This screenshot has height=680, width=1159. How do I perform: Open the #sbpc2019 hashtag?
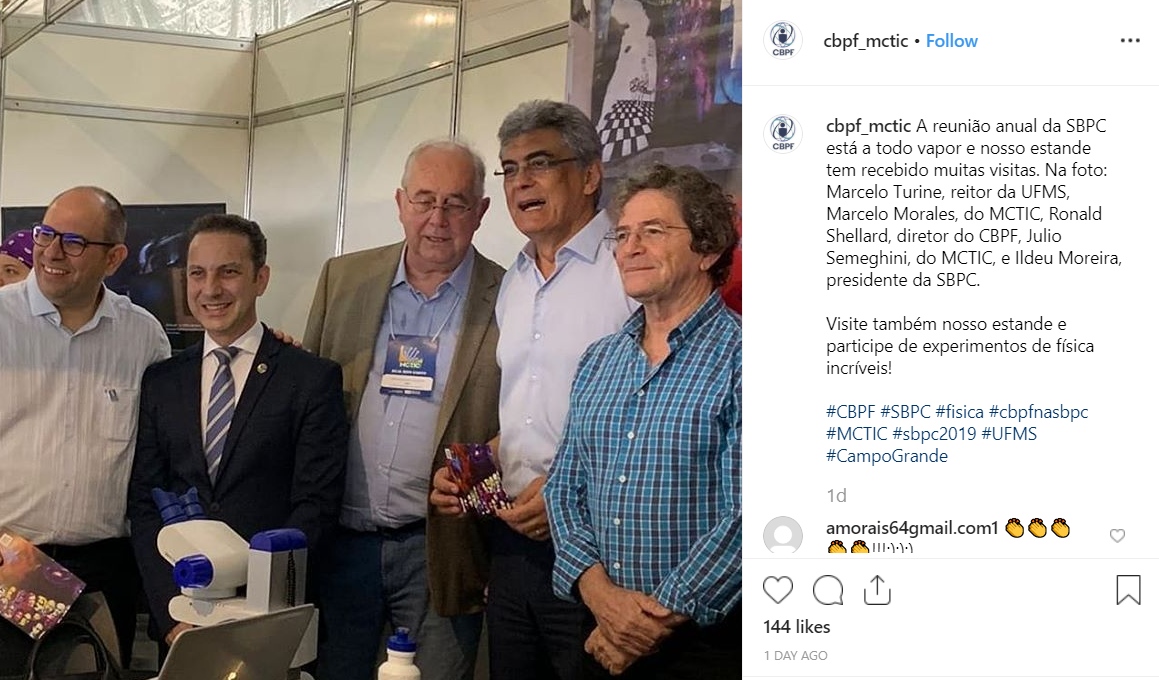tap(934, 434)
